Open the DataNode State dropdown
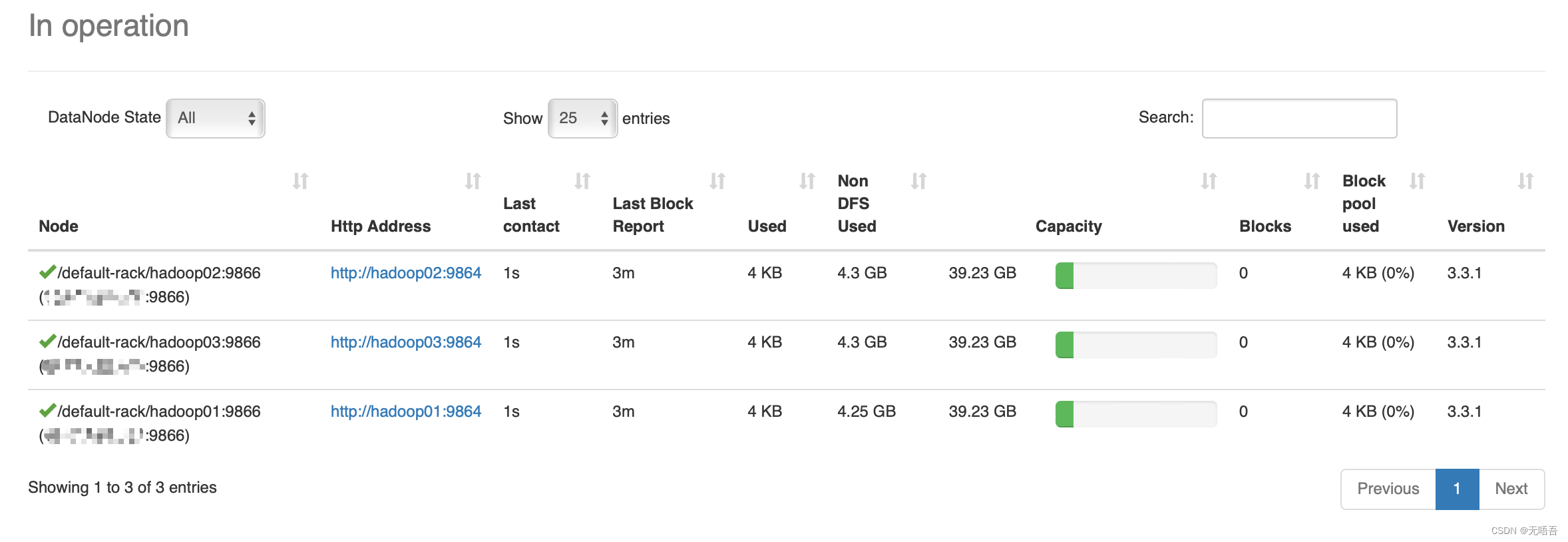 (216, 119)
